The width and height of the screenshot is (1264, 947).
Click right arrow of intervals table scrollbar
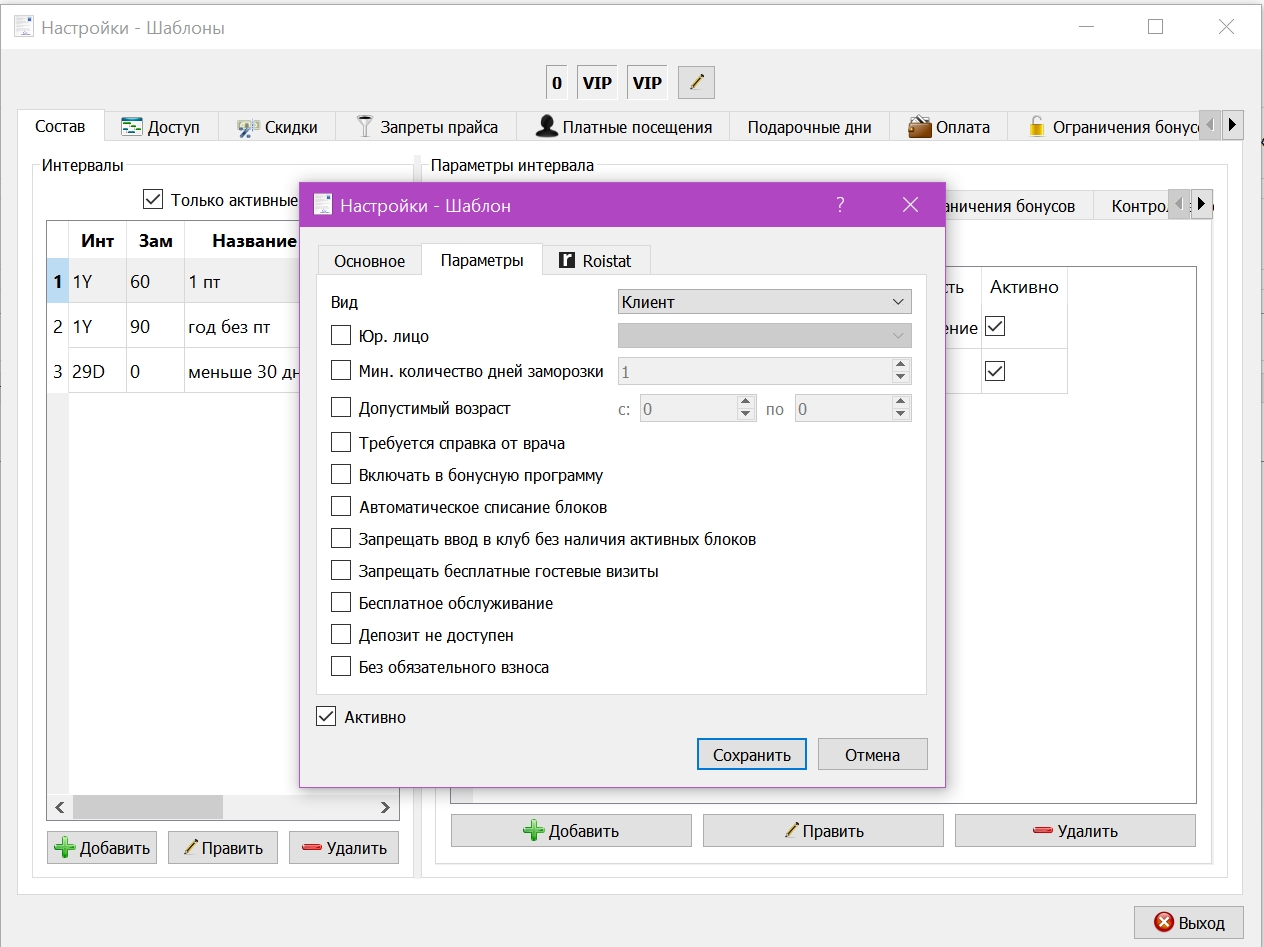pos(386,807)
